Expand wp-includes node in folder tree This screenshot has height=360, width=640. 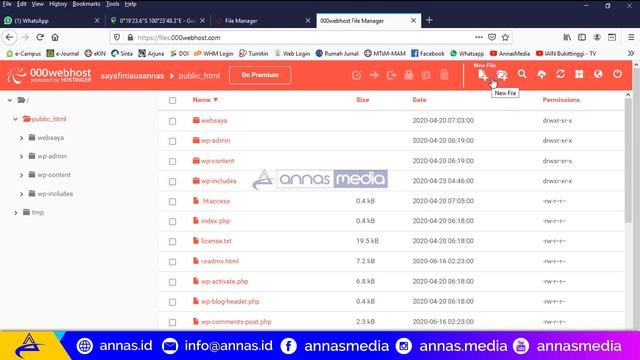point(21,194)
